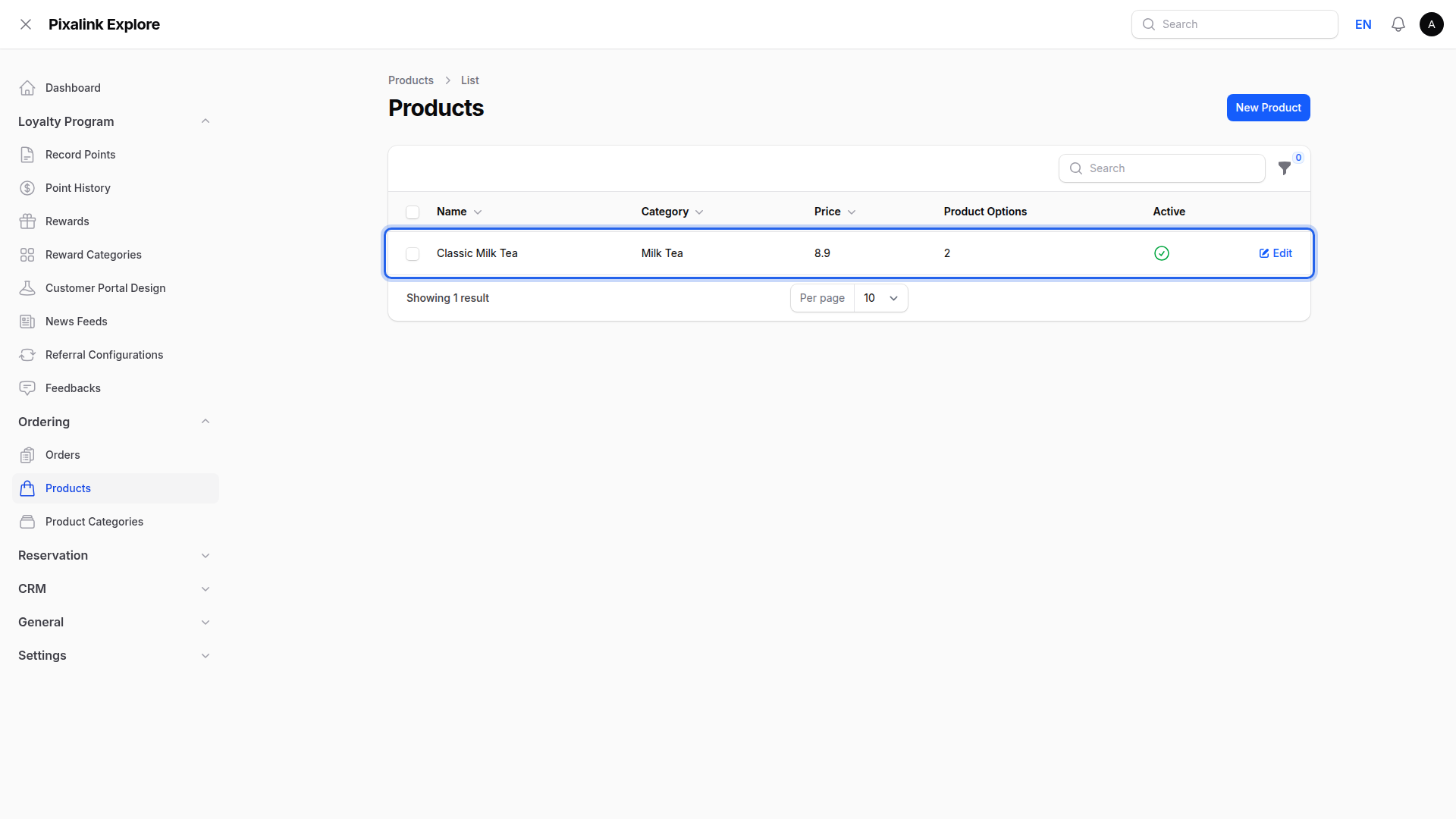Click the Product Categories box icon
This screenshot has width=1456, height=819.
point(27,522)
